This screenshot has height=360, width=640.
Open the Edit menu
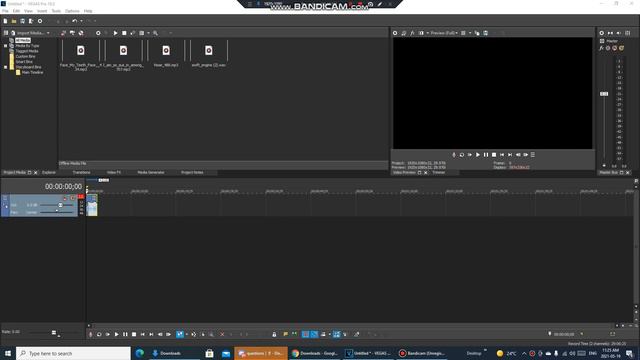[16, 11]
